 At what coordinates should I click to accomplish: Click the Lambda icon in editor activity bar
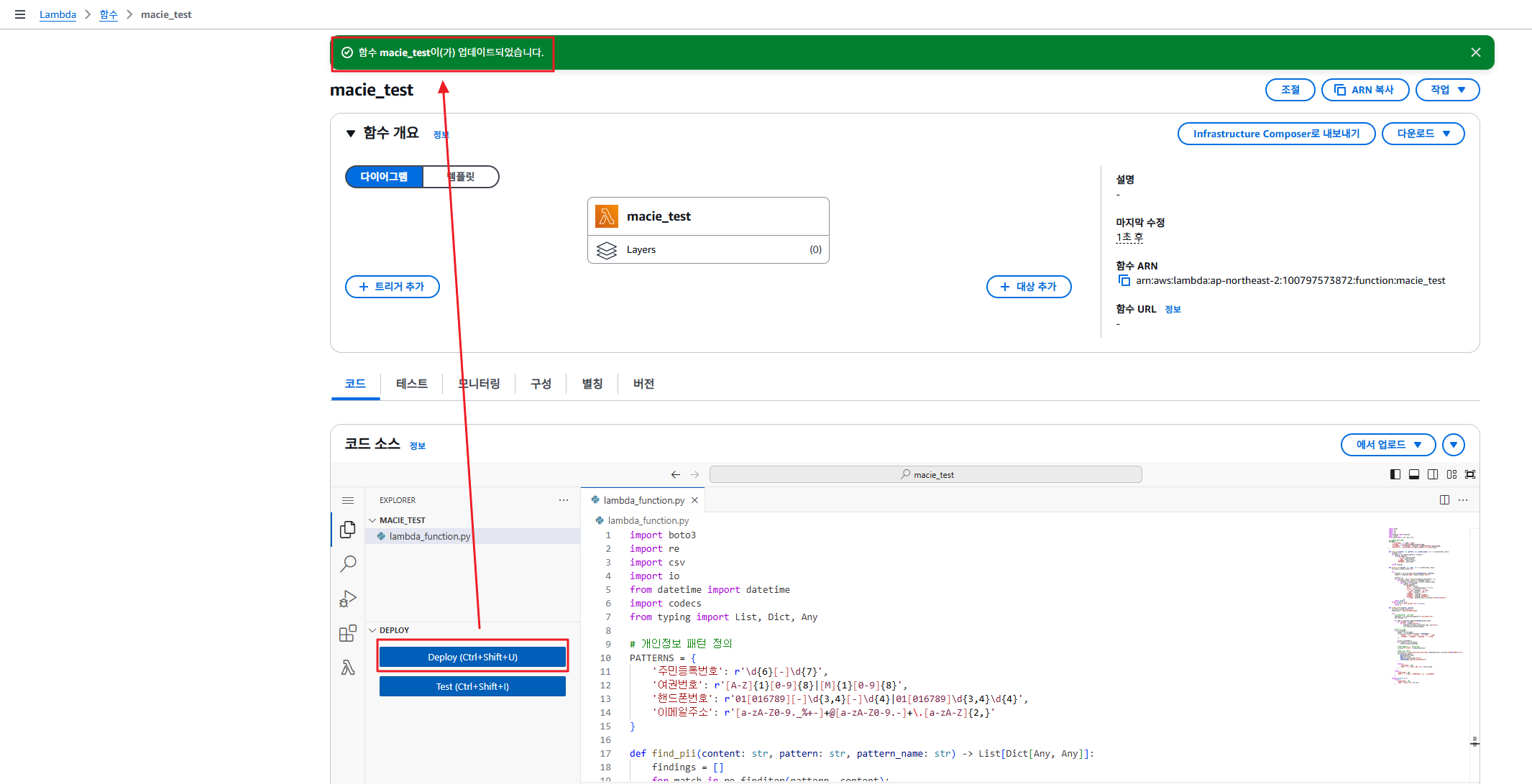click(348, 668)
